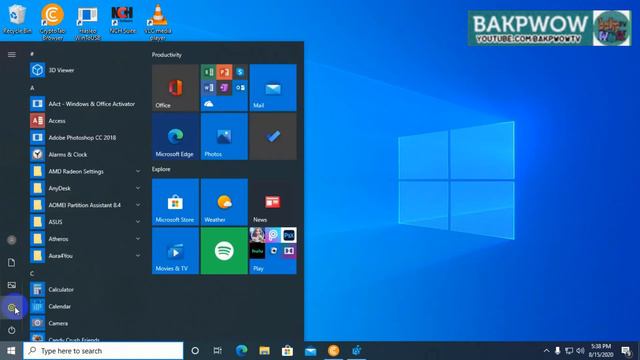Open Cortana from the taskbar
The height and width of the screenshot is (360, 640).
(x=195, y=351)
